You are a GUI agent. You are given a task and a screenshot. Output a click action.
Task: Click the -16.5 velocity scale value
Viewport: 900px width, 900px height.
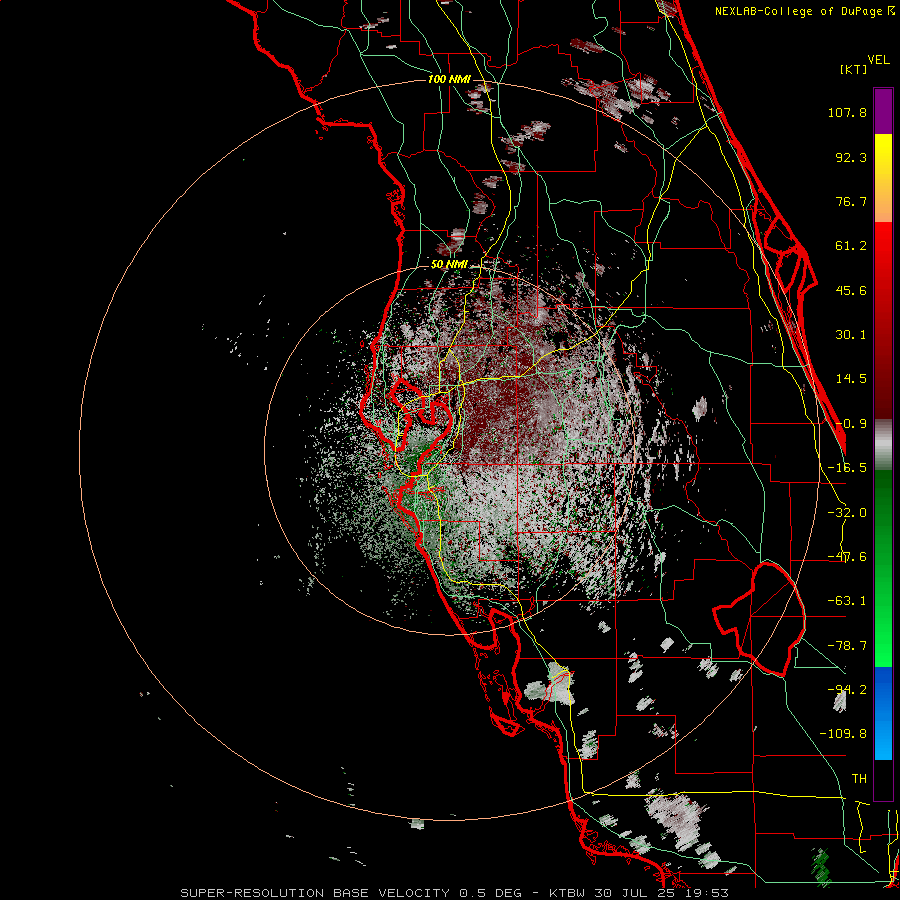(x=847, y=468)
